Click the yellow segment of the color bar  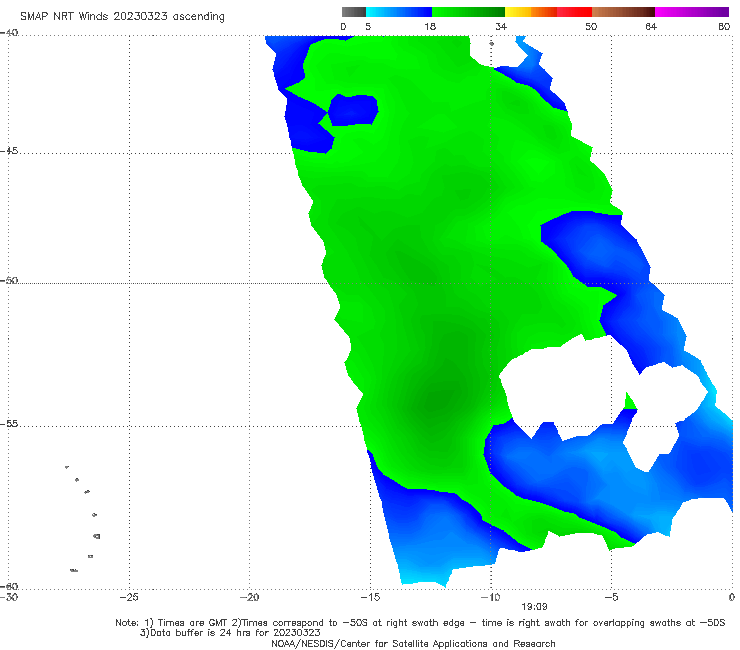pos(518,12)
